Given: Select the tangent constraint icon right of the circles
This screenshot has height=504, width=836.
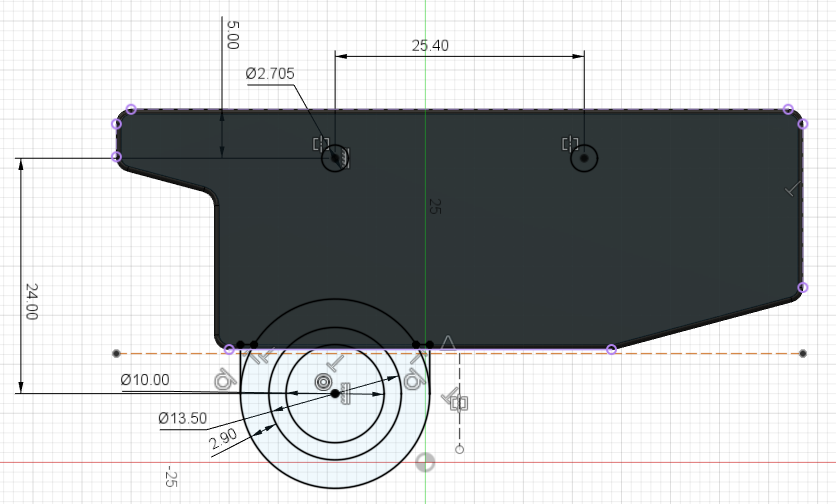Looking at the screenshot, I should click(x=413, y=380).
